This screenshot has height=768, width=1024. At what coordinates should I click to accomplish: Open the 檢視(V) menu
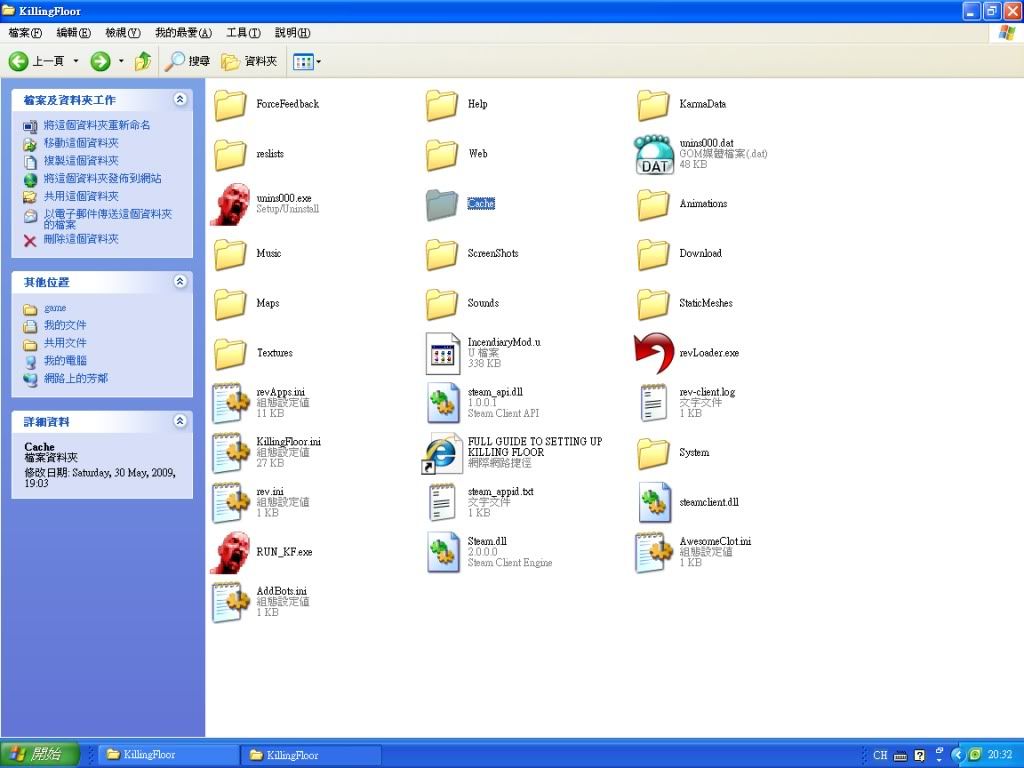122,33
